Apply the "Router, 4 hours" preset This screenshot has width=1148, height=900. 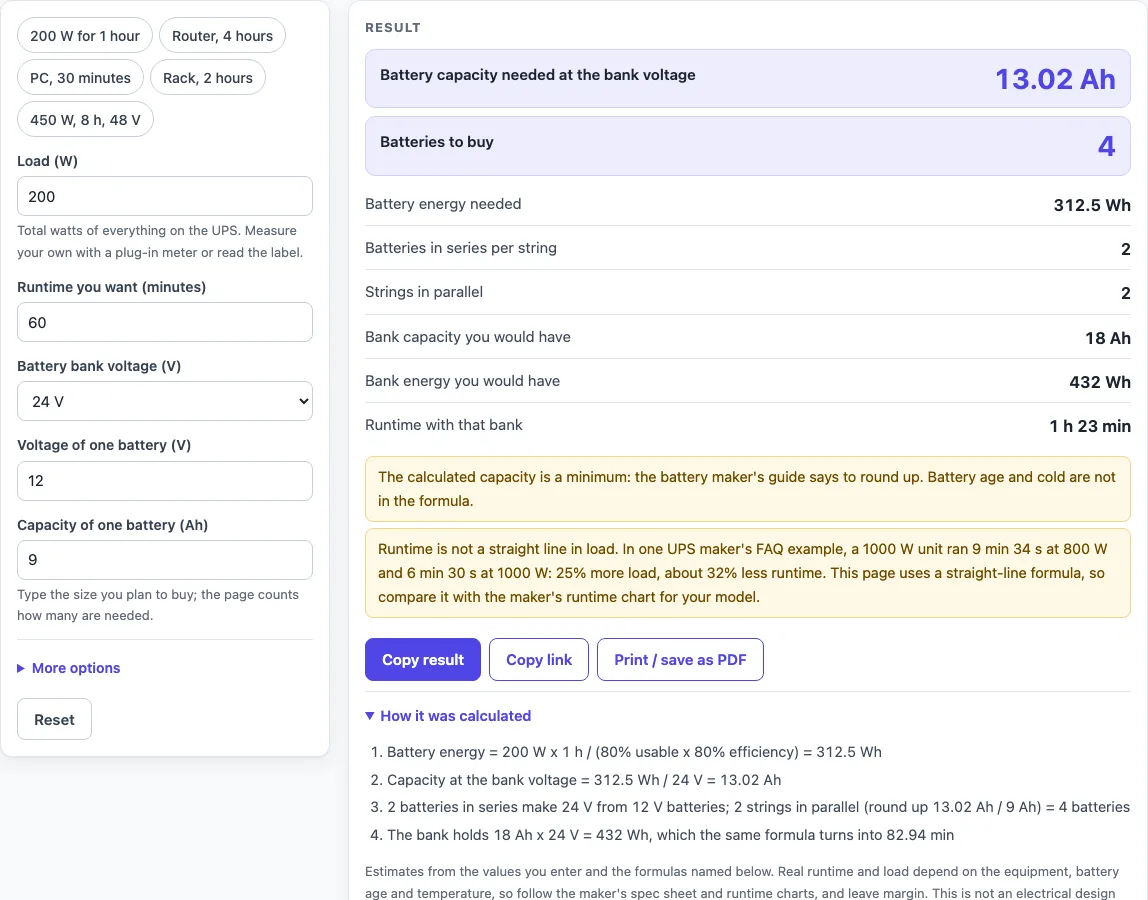[x=223, y=36]
